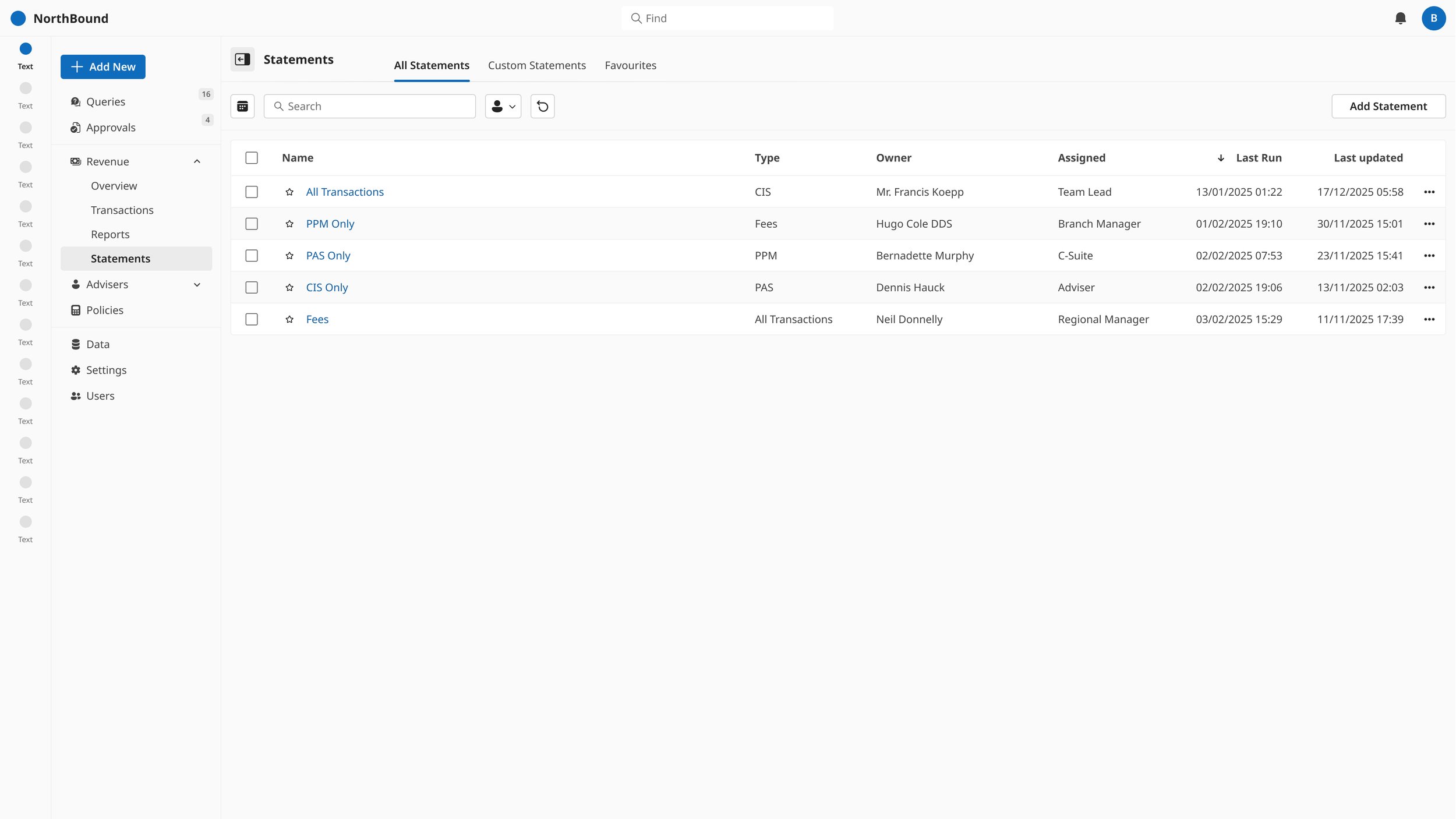The image size is (1456, 819).
Task: Click the Last Run sort arrow
Action: [x=1221, y=158]
